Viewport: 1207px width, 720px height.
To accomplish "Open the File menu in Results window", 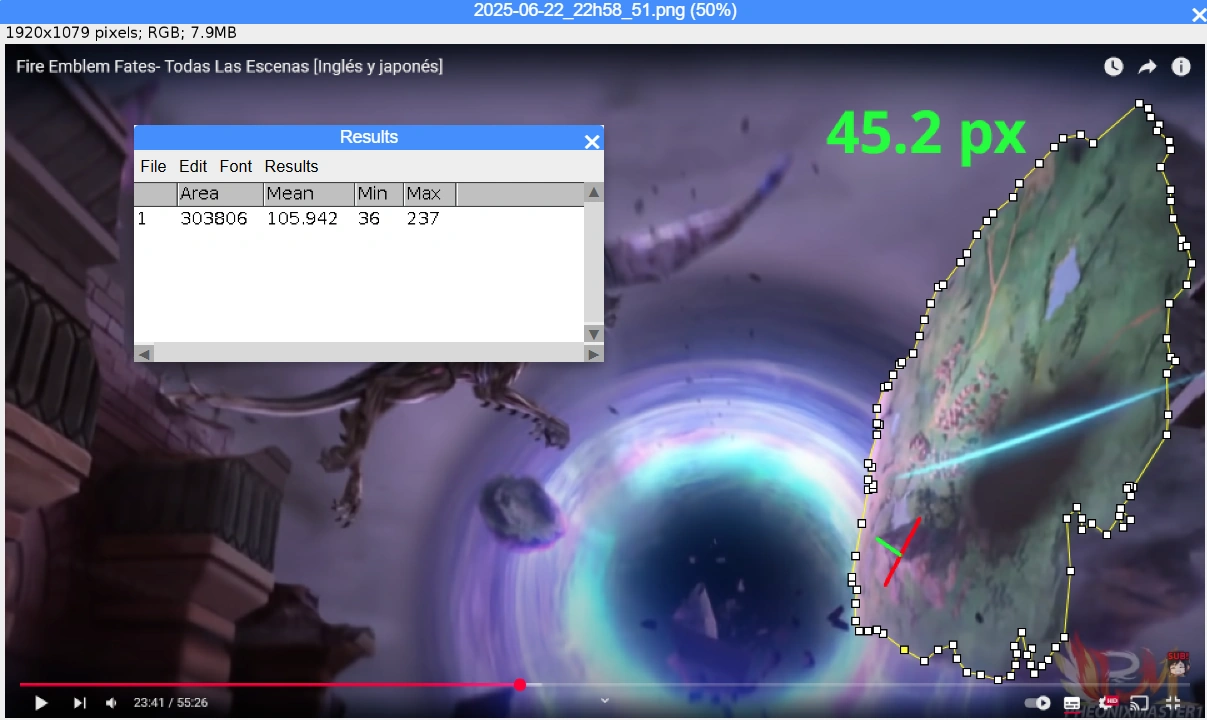I will 153,166.
